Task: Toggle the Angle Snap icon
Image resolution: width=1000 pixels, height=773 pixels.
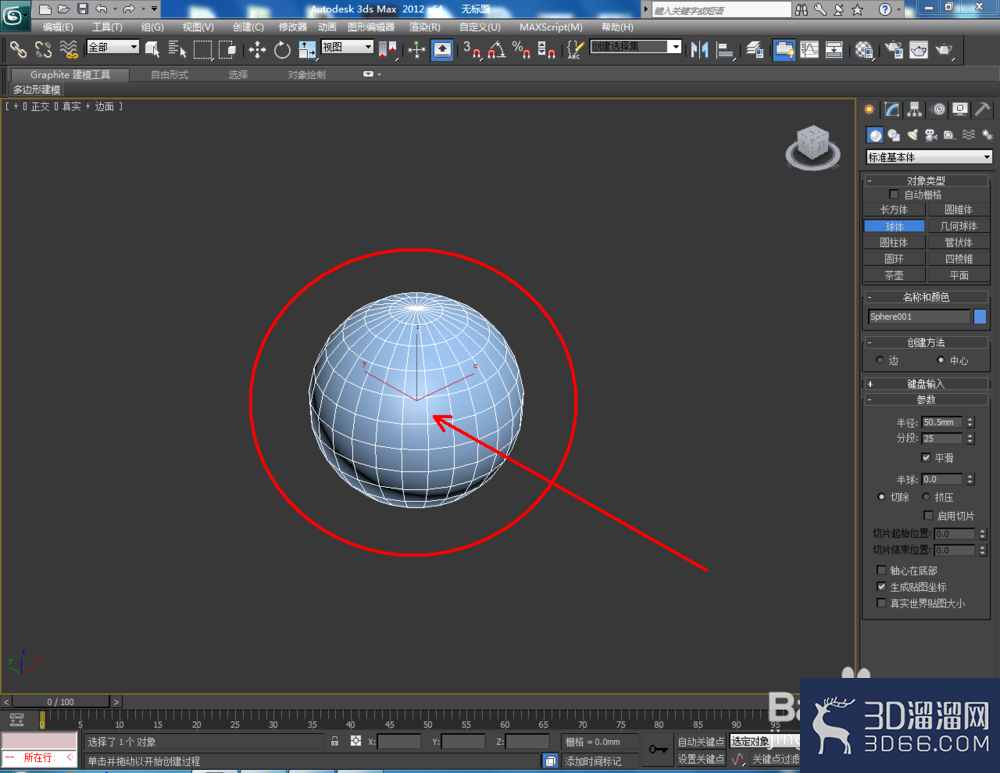Action: coord(497,49)
